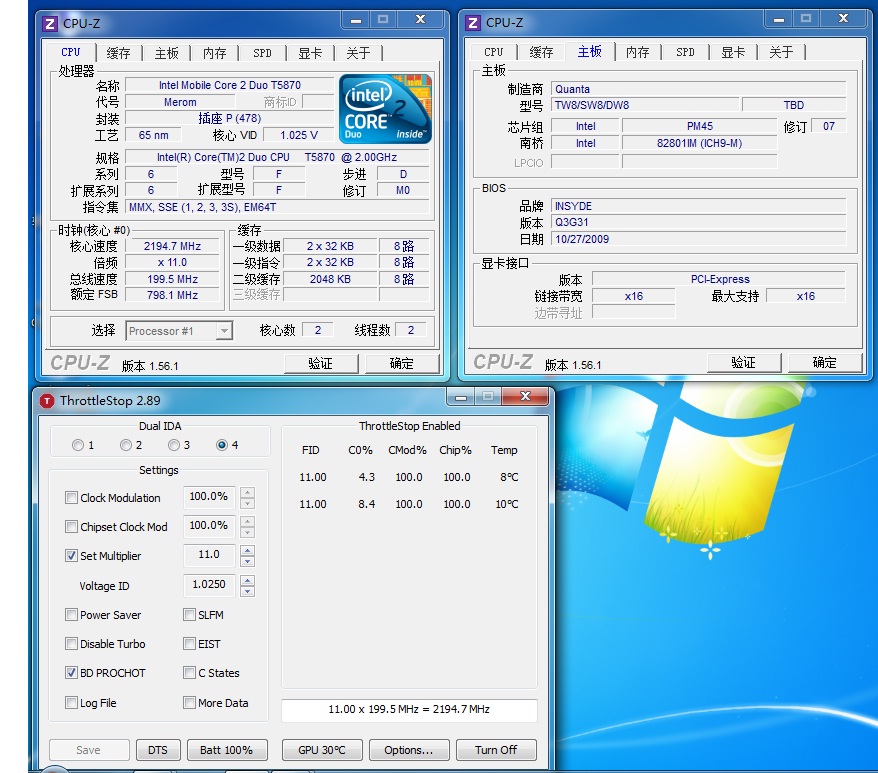Decrease the Set Multiplier value
Image resolution: width=878 pixels, height=773 pixels.
pyautogui.click(x=247, y=561)
